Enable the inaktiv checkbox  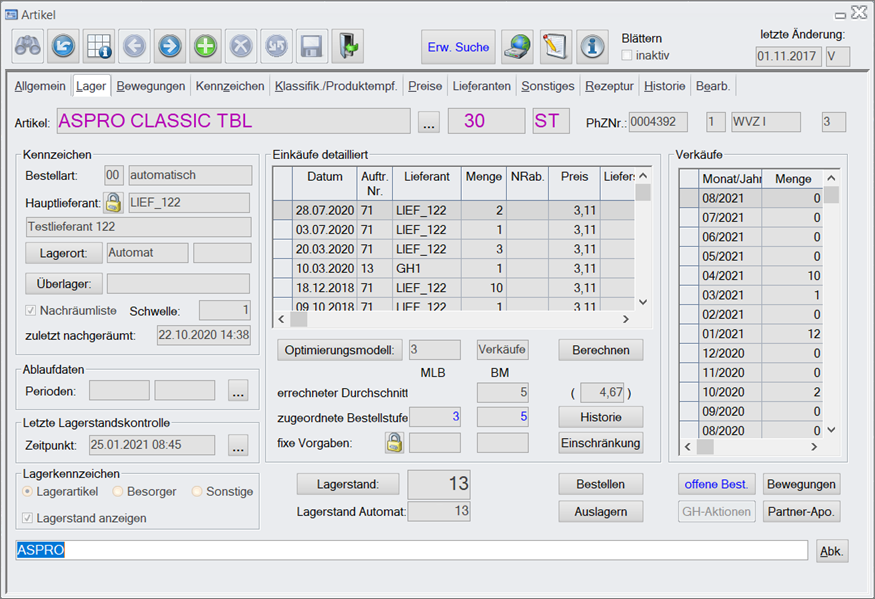(627, 55)
